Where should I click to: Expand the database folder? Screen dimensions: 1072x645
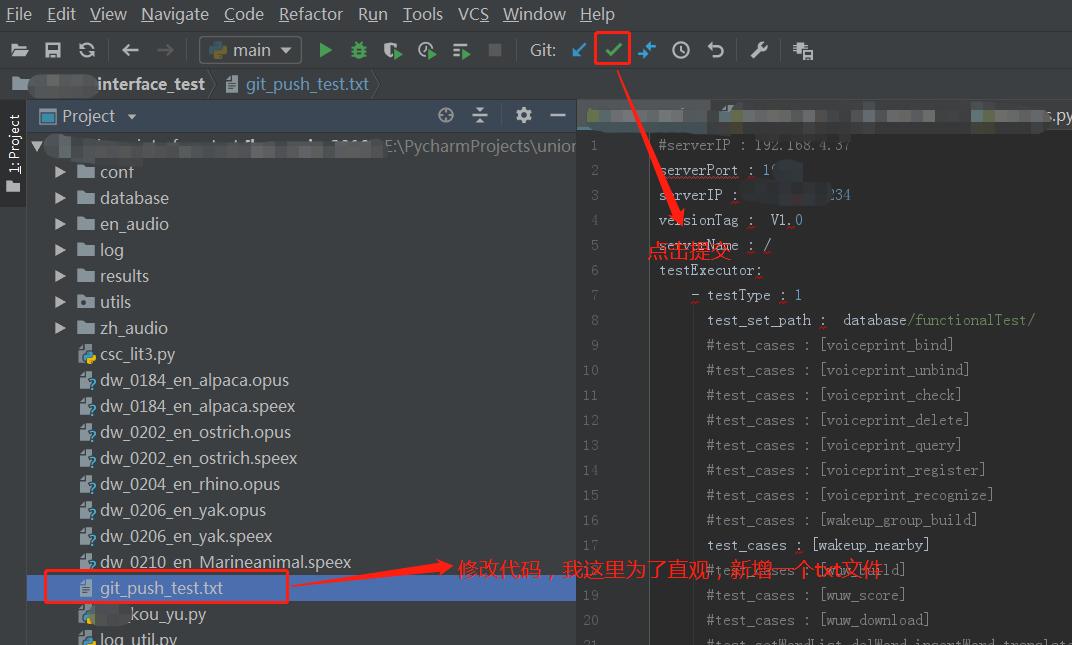pyautogui.click(x=61, y=198)
